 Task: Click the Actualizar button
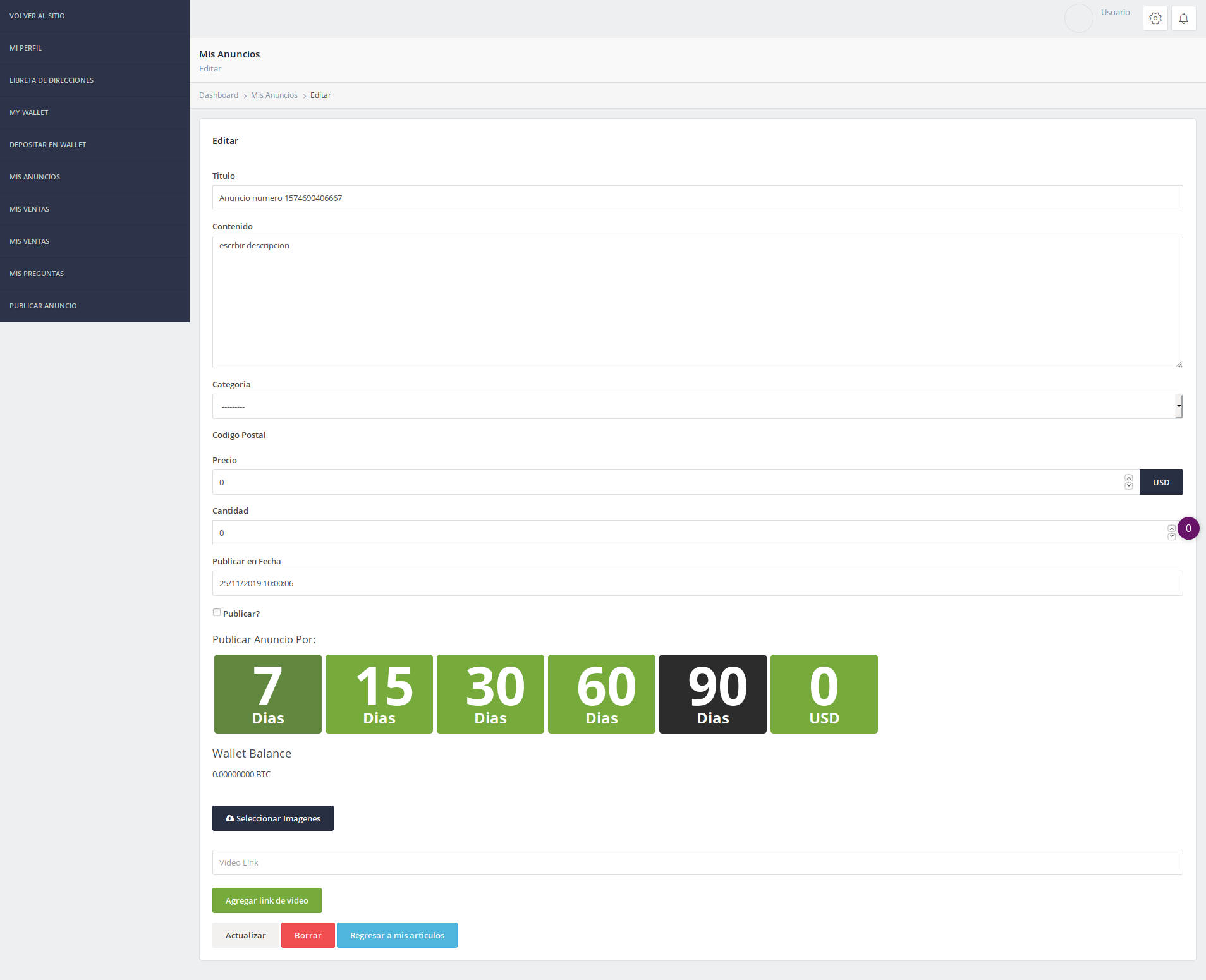coord(245,935)
